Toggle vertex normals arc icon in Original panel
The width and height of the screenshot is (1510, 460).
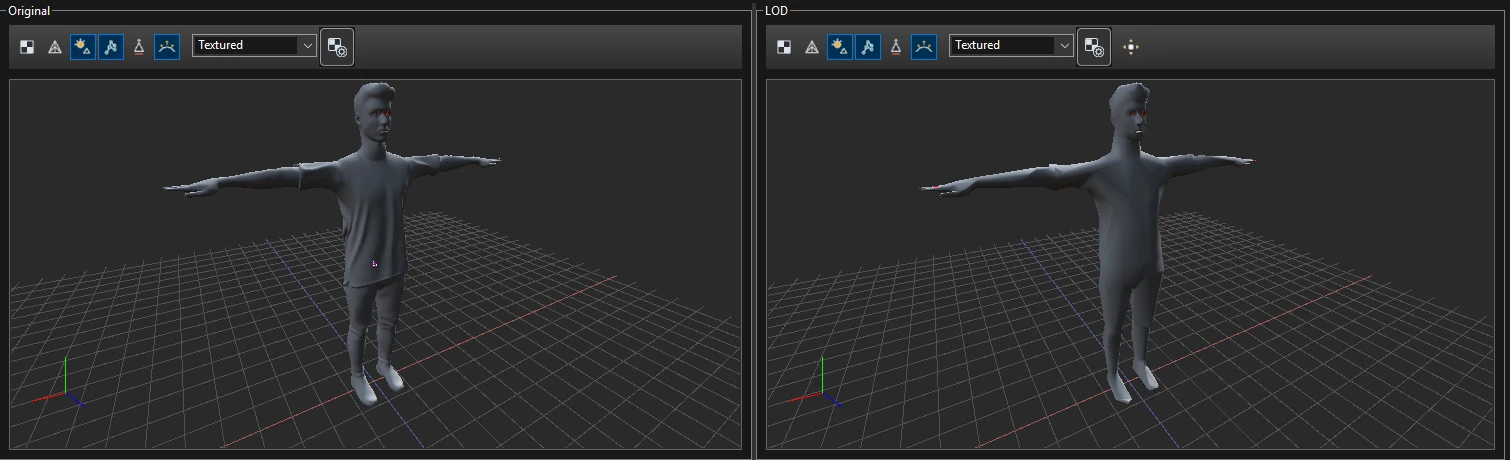pyautogui.click(x=167, y=47)
